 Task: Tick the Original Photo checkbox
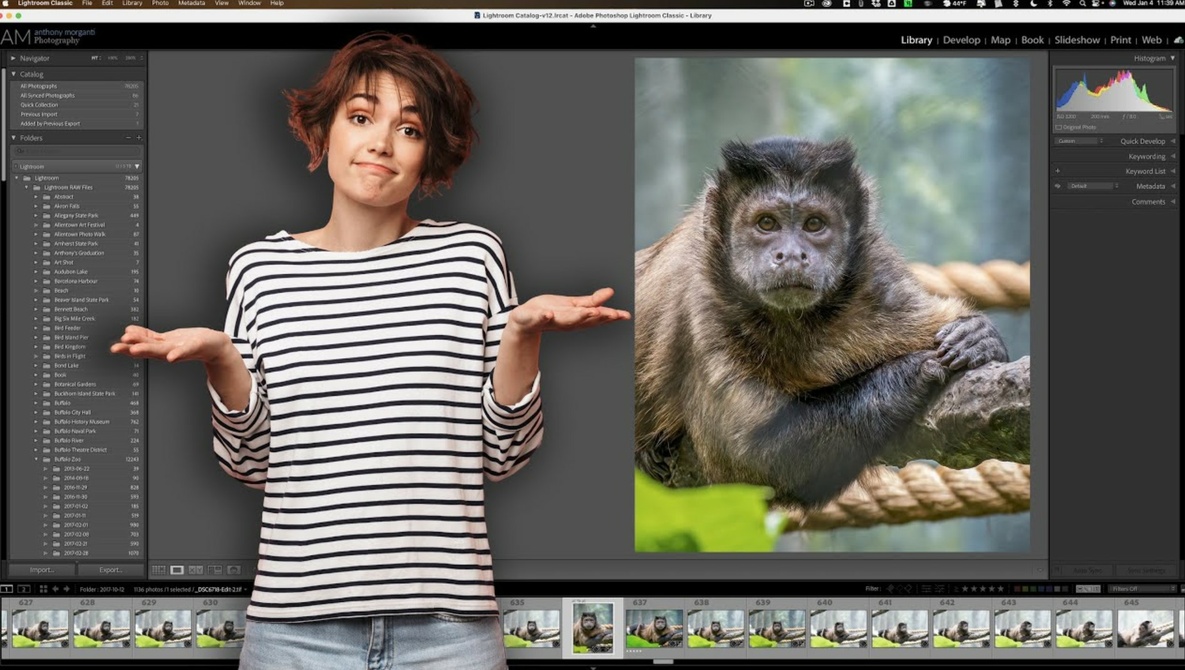pyautogui.click(x=1058, y=127)
